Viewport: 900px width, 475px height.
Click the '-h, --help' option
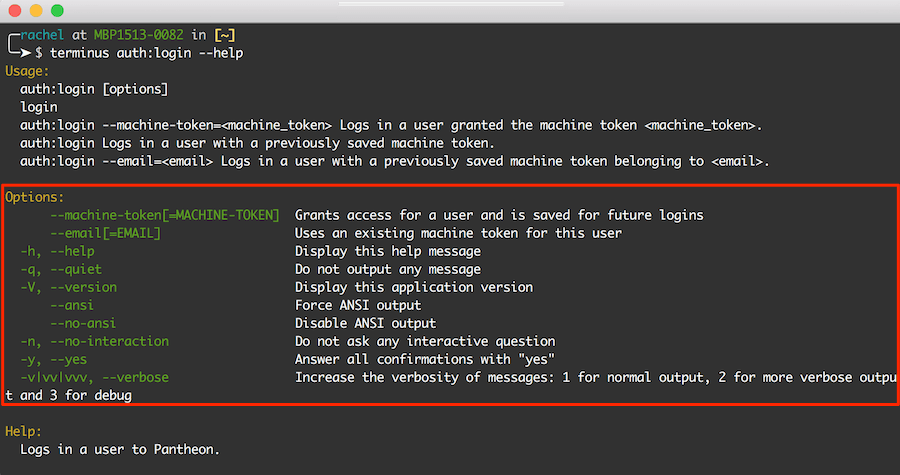point(57,251)
